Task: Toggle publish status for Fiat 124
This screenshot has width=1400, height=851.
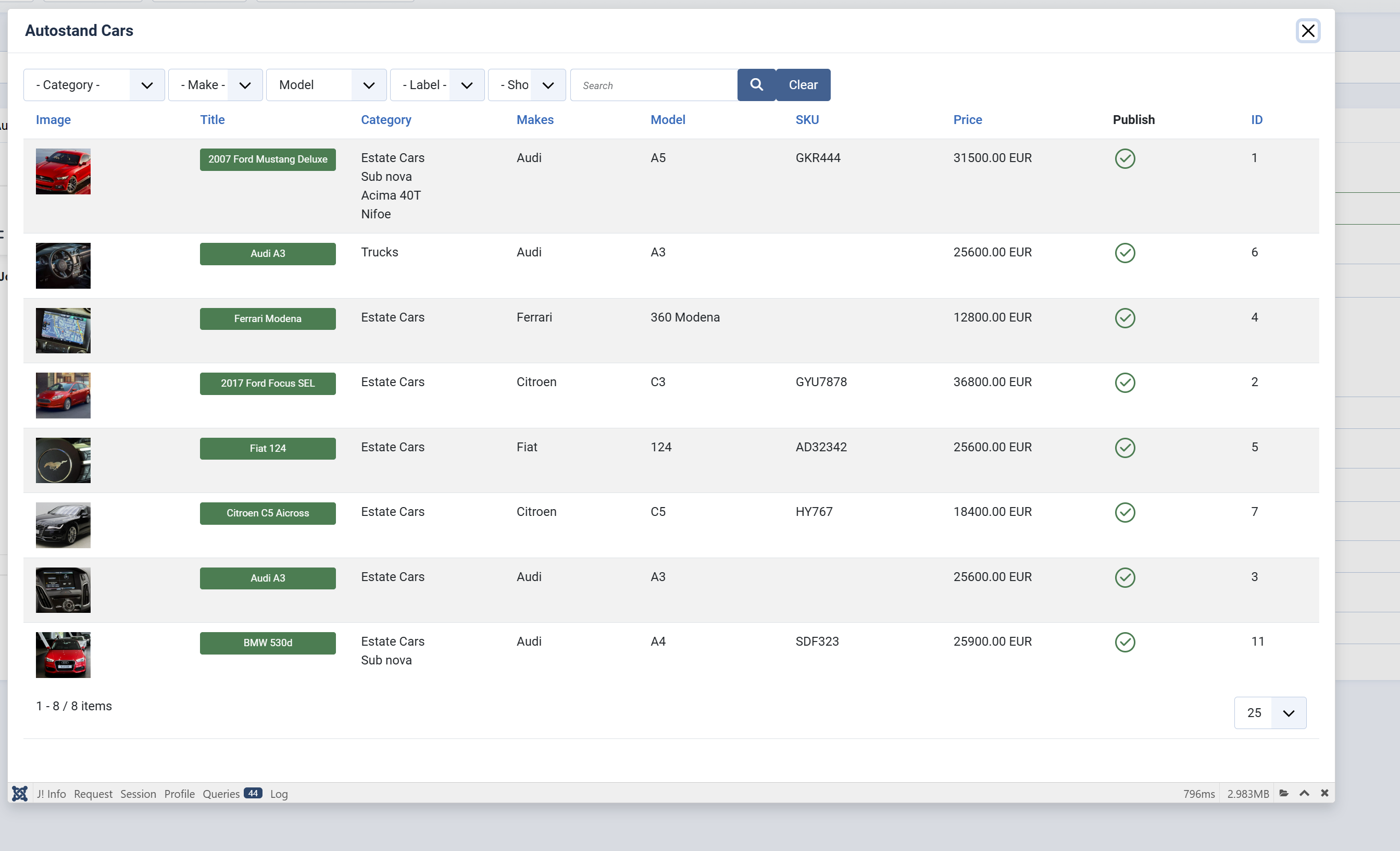Action: (x=1125, y=448)
